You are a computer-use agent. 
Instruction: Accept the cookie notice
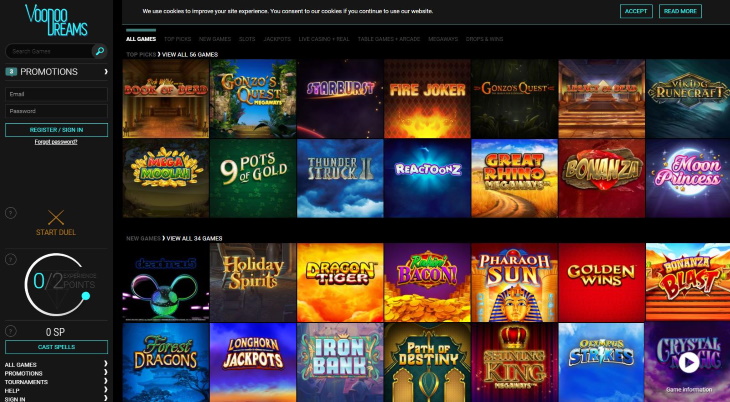point(636,11)
